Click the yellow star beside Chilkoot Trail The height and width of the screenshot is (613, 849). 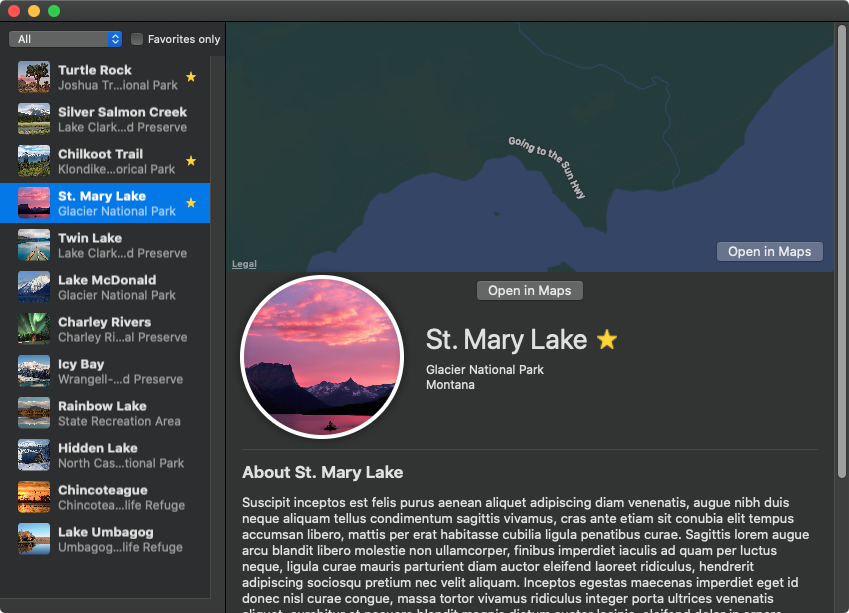click(191, 161)
